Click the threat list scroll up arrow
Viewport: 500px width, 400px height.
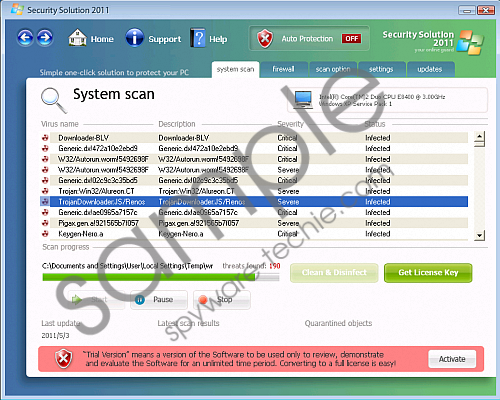point(479,136)
